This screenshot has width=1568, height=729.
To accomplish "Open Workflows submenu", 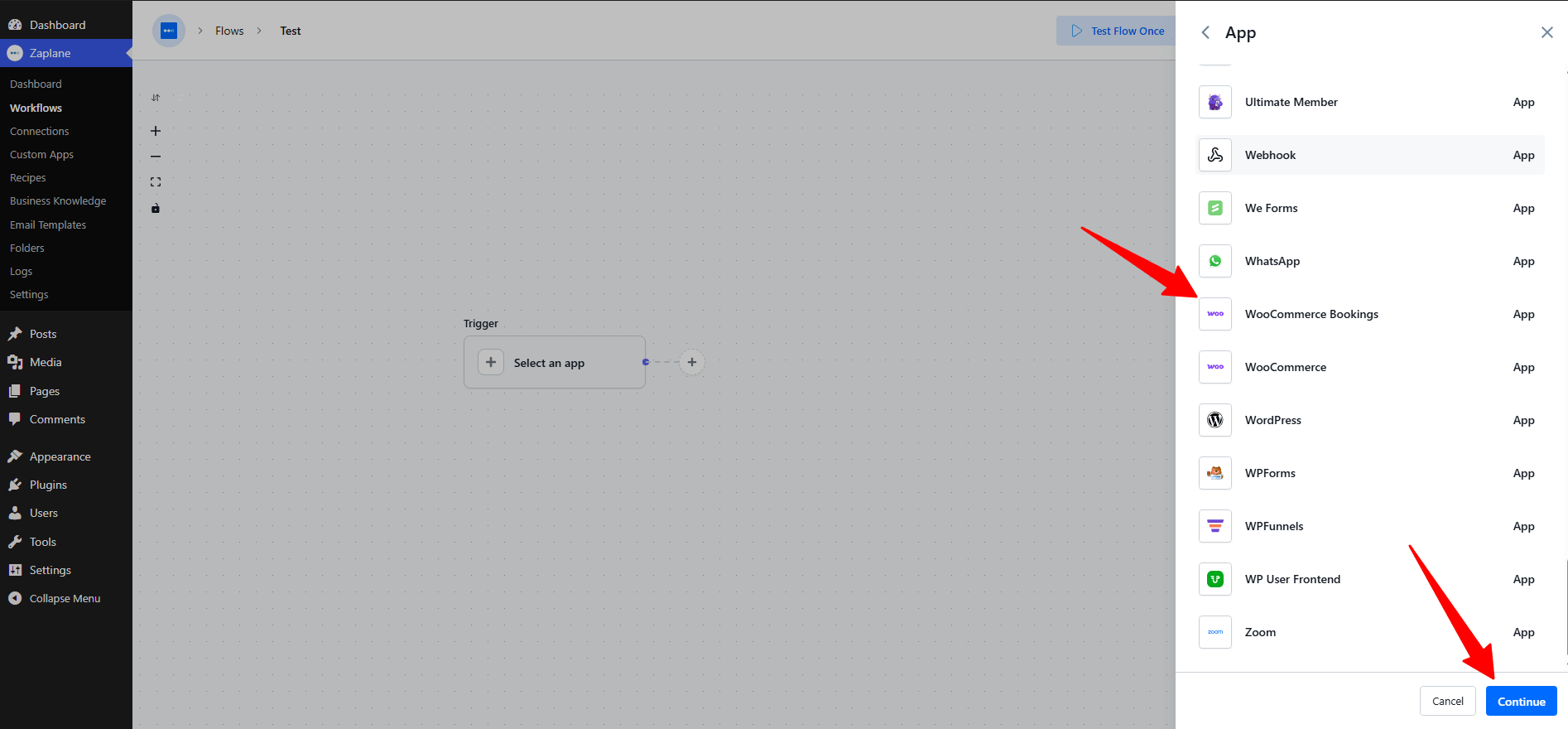I will click(36, 108).
